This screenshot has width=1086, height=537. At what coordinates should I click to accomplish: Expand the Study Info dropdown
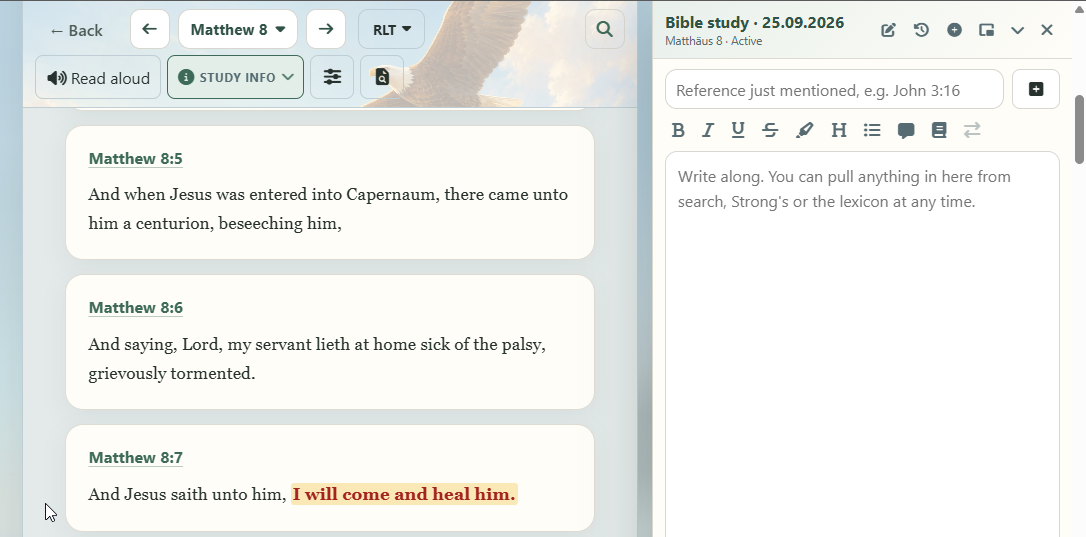click(235, 77)
